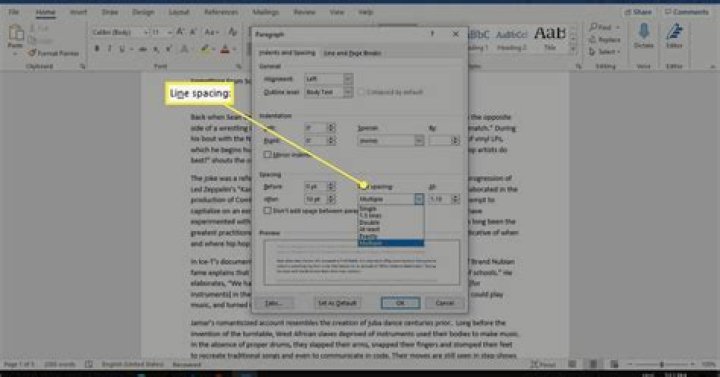The image size is (720, 377).
Task: Open Clipboard pane launcher
Action: 83,67
